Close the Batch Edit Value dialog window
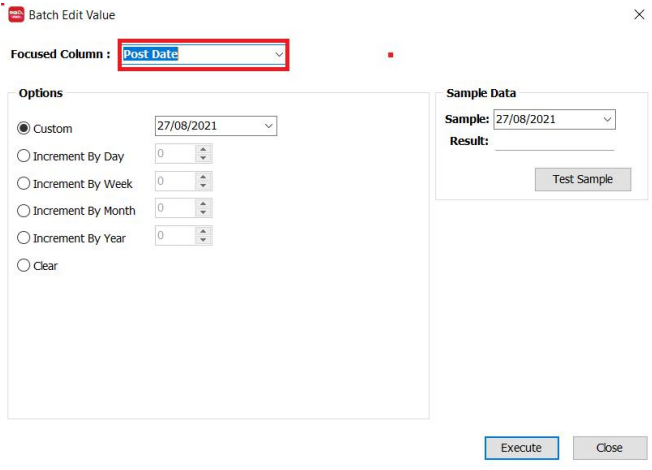This screenshot has width=652, height=470. point(639,15)
